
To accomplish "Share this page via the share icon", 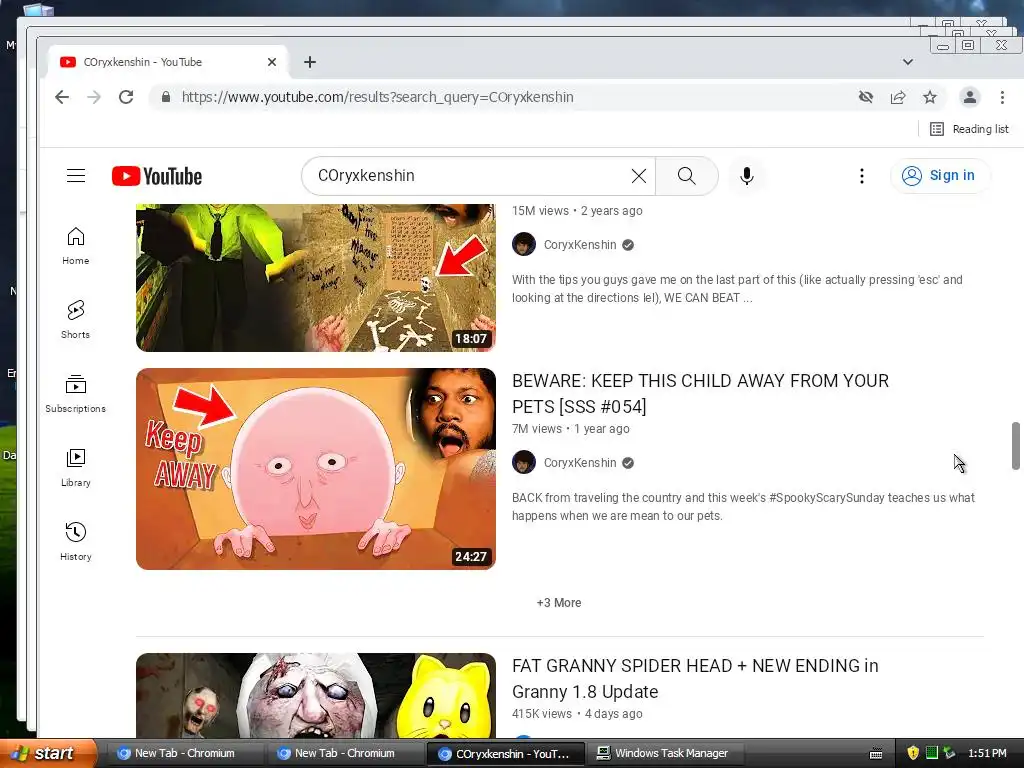I will pos(898,97).
